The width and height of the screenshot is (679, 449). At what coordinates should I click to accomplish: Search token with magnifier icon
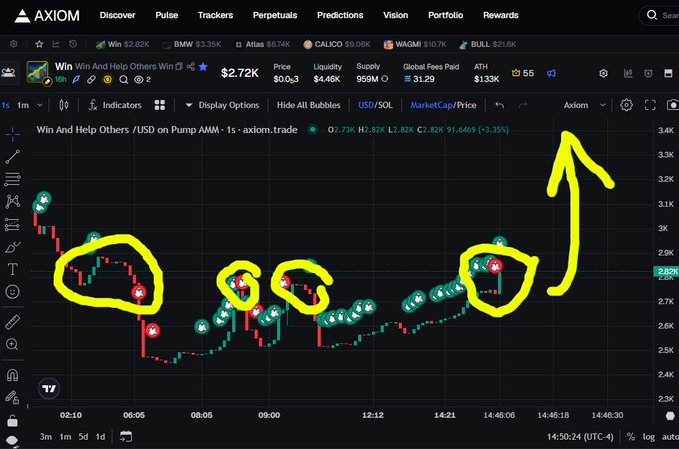pos(123,80)
